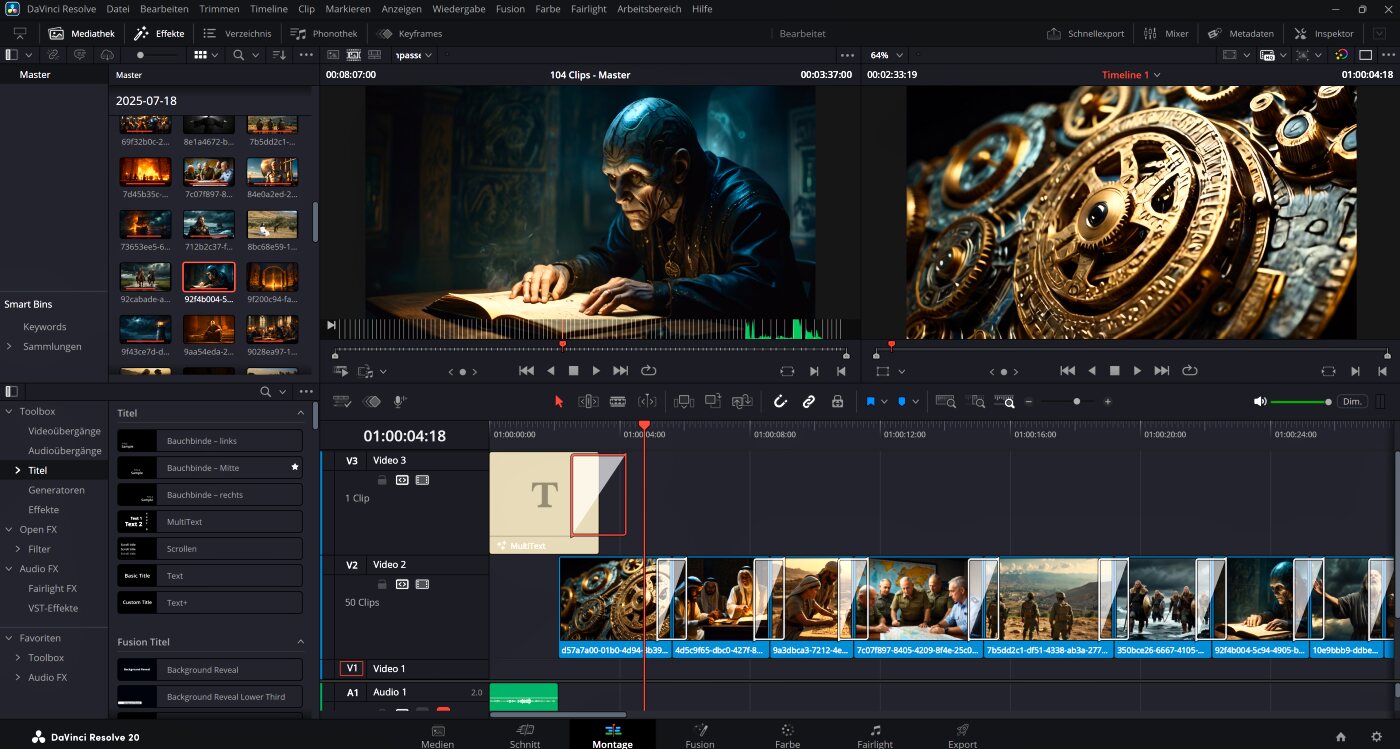Open the Mixer panel
The width and height of the screenshot is (1400, 749).
[1166, 33]
